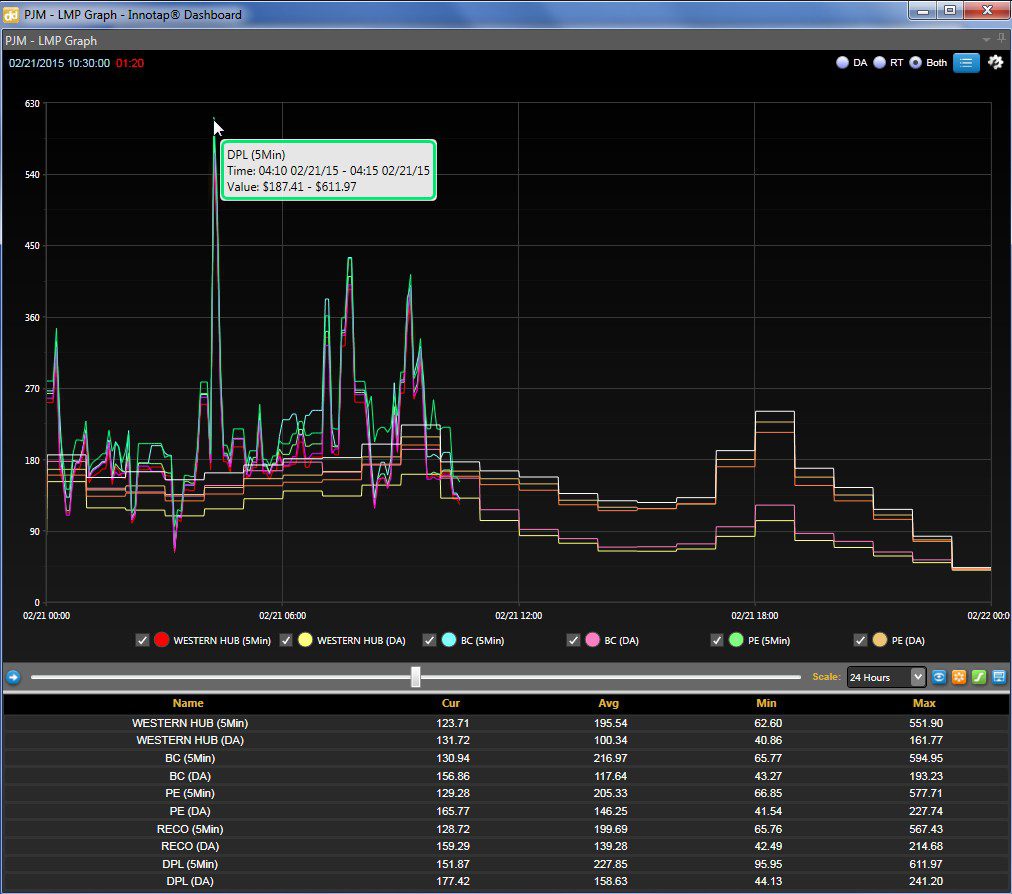1012x894 pixels.
Task: Click the red 01:20 countdown timer
Action: click(x=130, y=63)
